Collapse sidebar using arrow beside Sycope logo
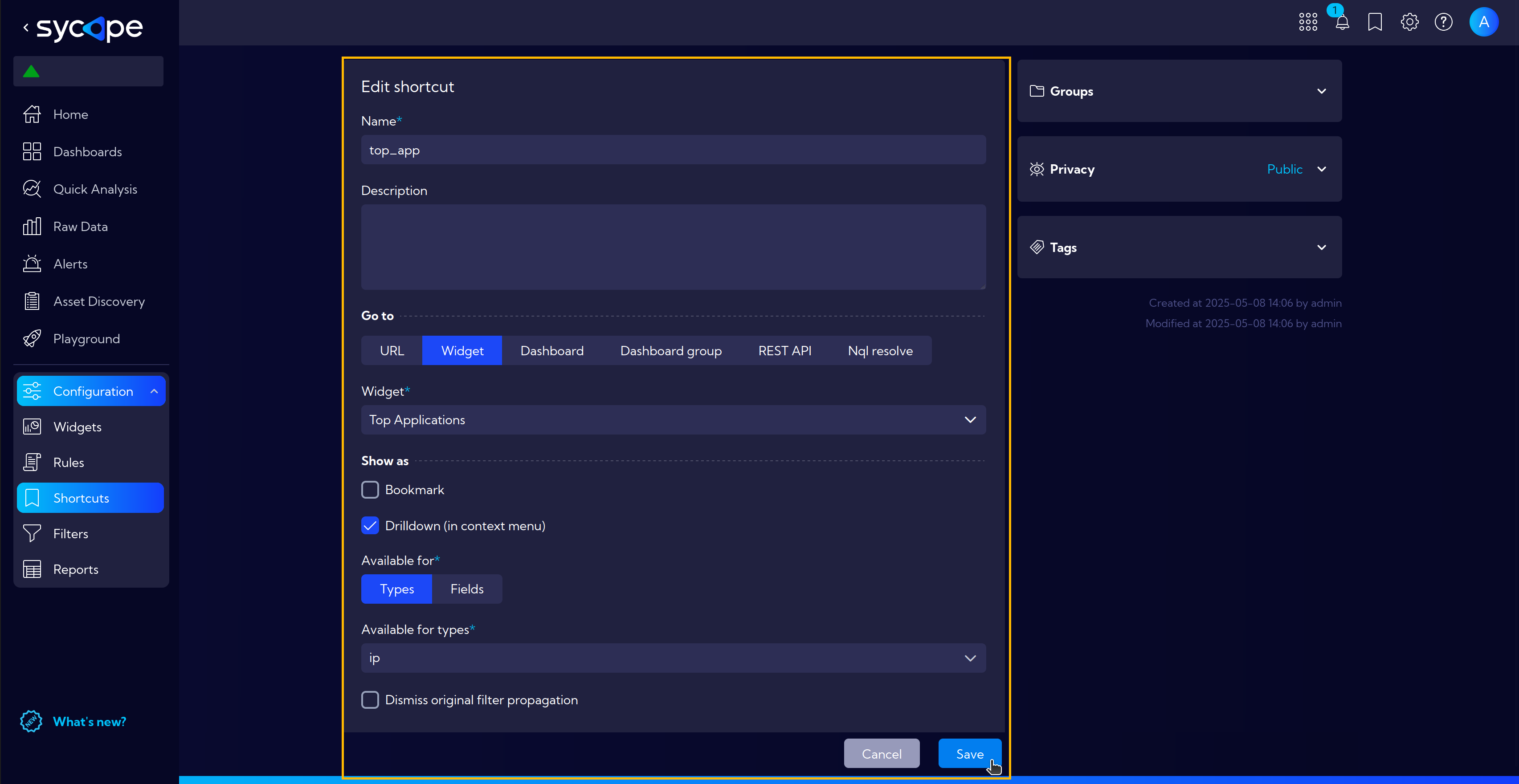1519x784 pixels. point(26,27)
